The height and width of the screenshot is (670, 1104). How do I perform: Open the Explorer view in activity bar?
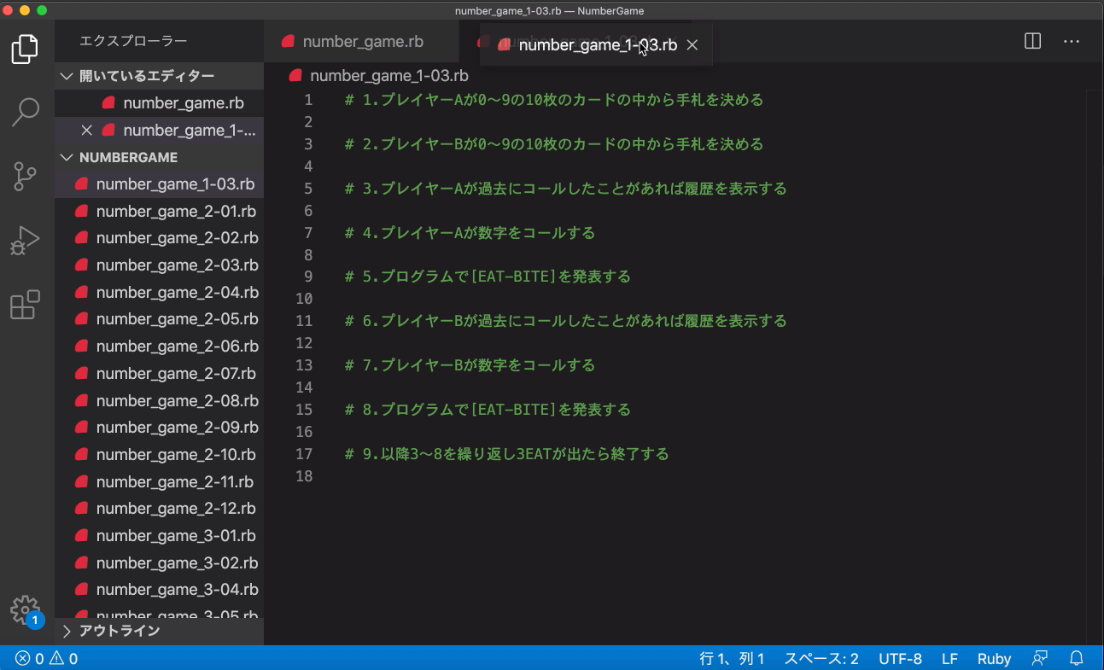tap(25, 49)
